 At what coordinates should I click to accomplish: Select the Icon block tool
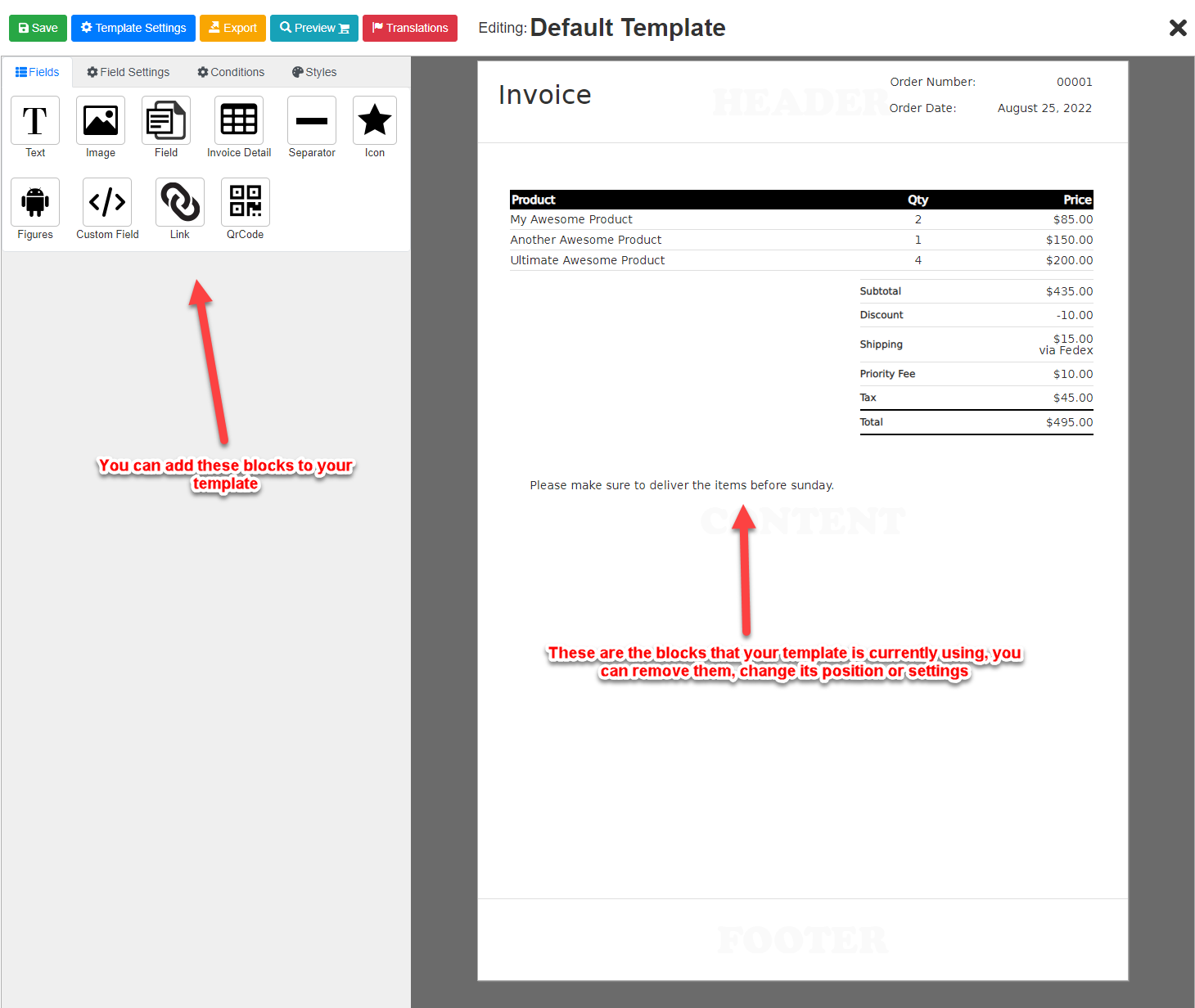[374, 125]
